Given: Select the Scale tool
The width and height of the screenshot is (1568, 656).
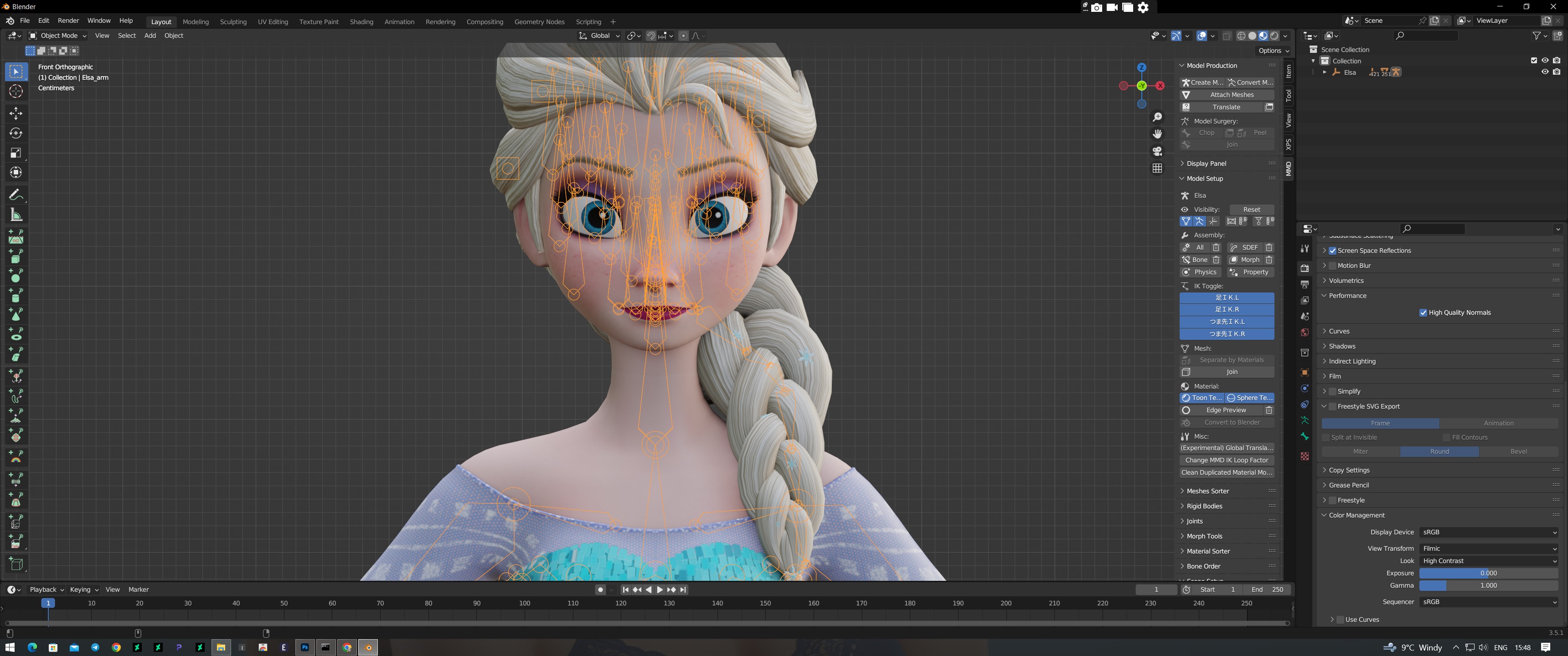Looking at the screenshot, I should 16,154.
